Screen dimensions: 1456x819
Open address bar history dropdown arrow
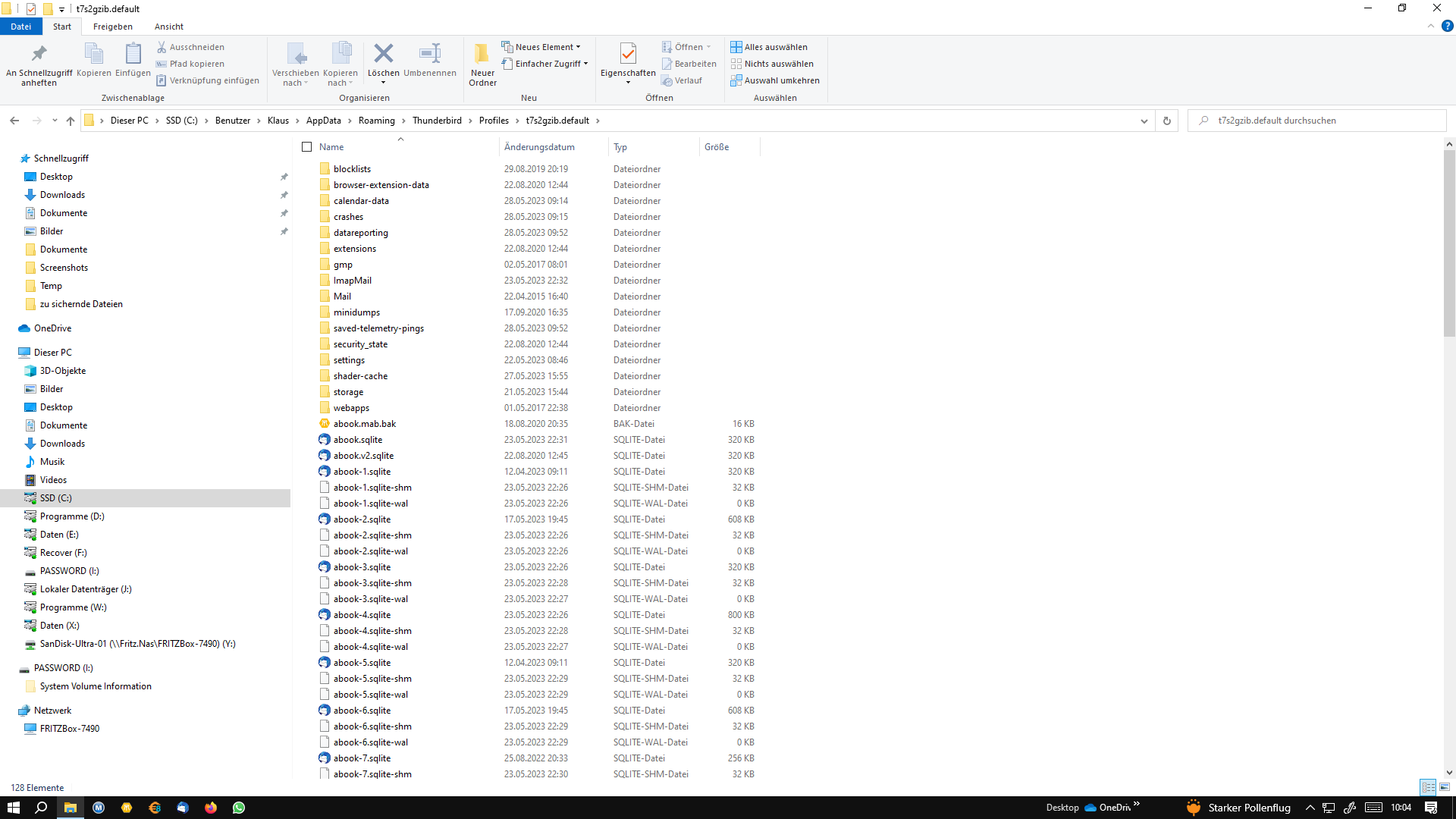click(x=1144, y=121)
